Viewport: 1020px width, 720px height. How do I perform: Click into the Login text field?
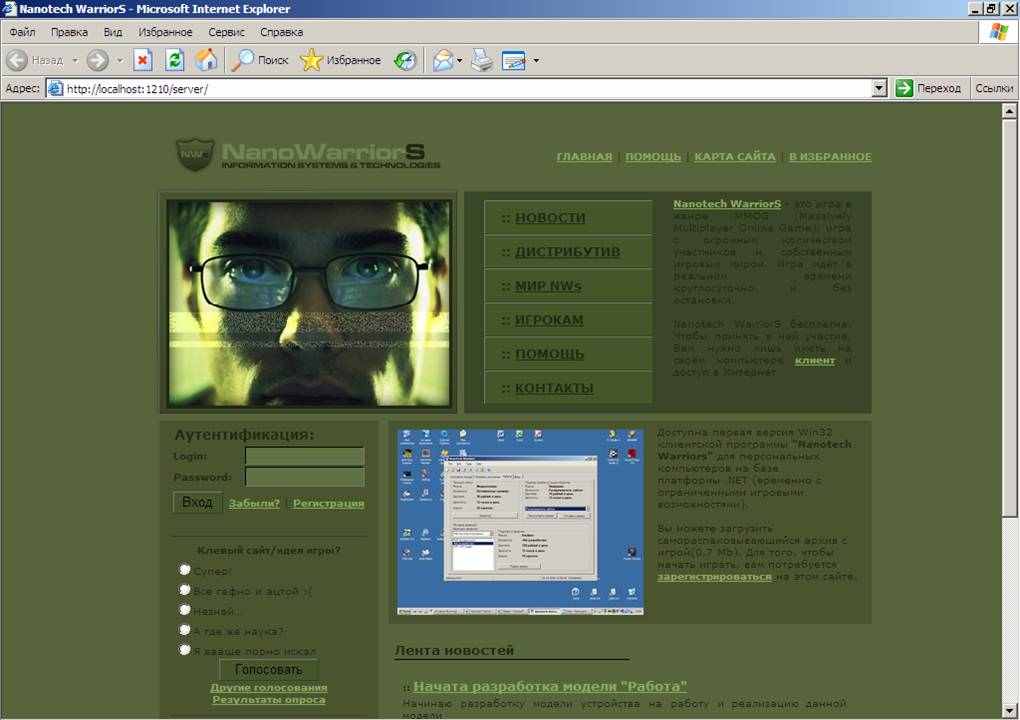click(x=304, y=456)
